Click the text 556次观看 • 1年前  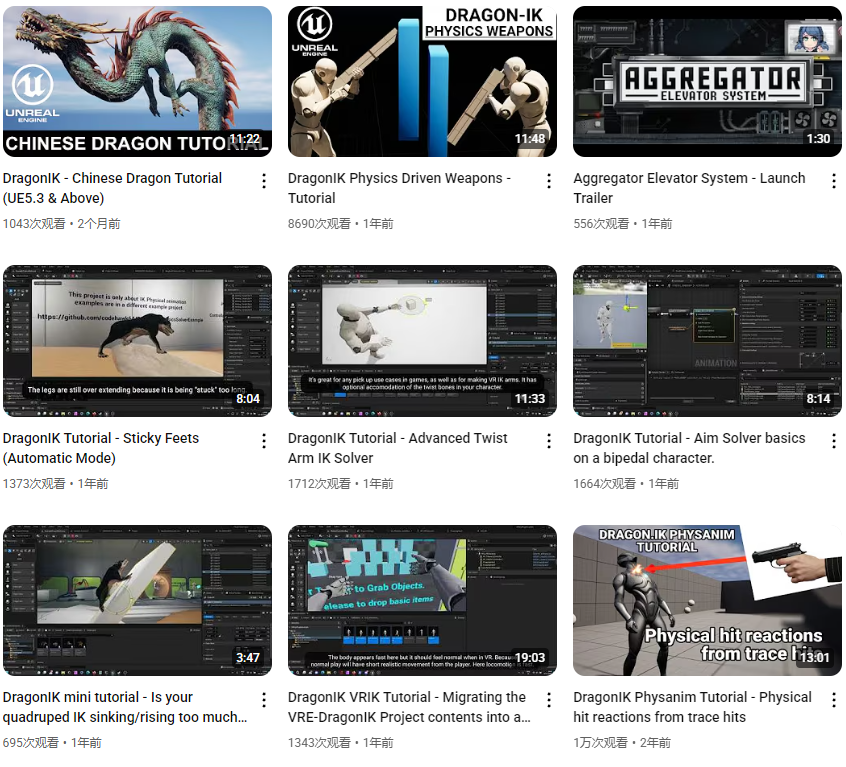623,224
